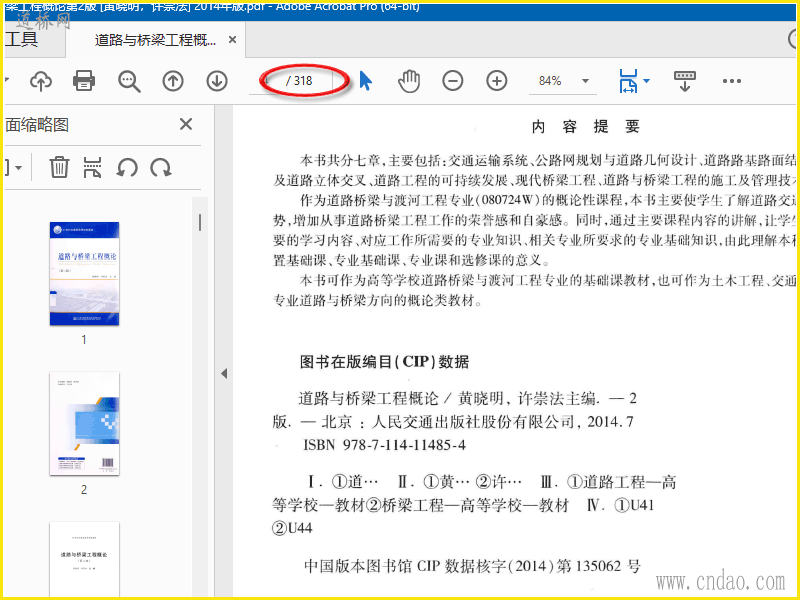
Task: Open the more tools ellipsis menu
Action: coord(732,81)
